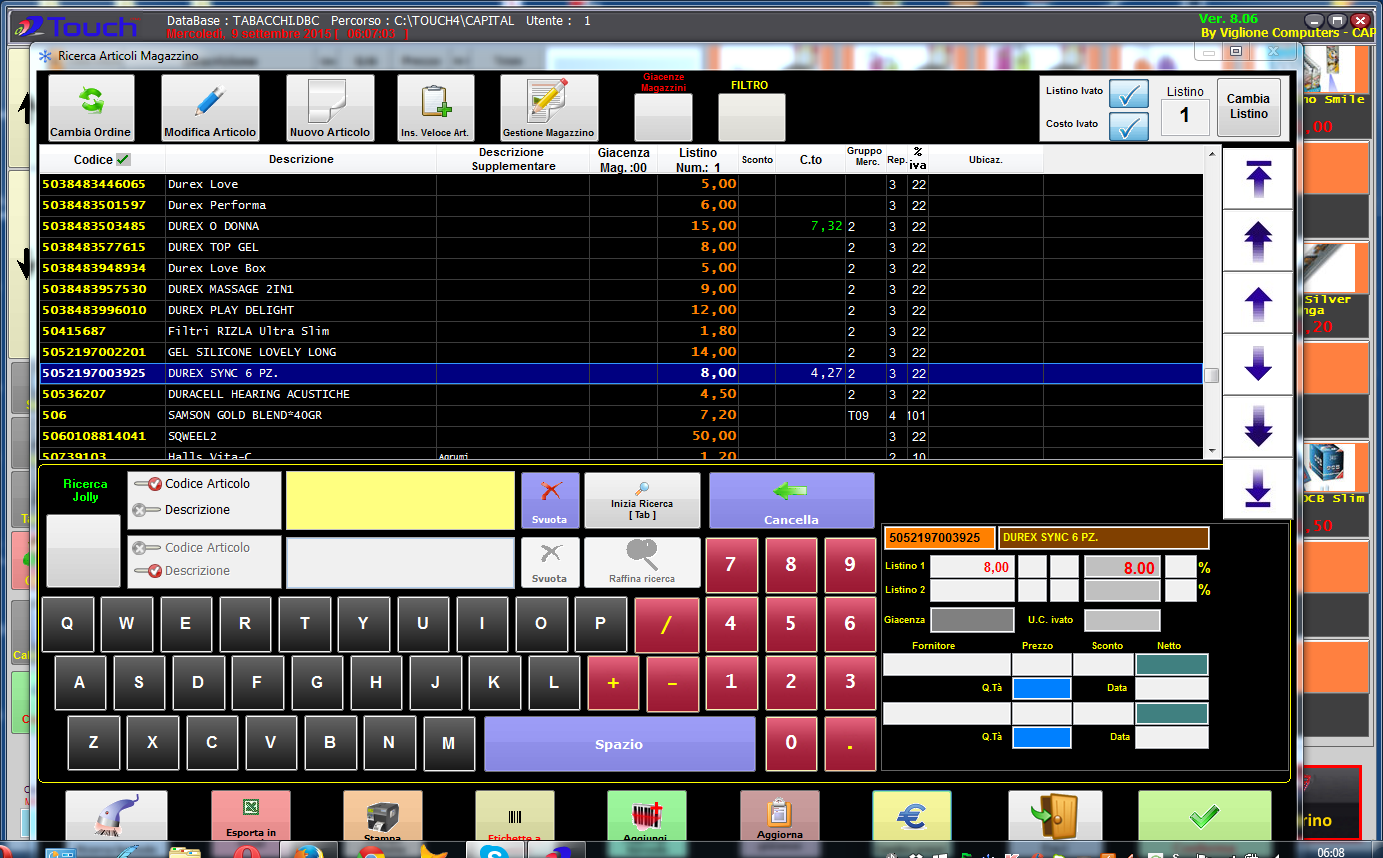Open Modifica Articolo with the pencil icon
The width and height of the screenshot is (1383, 858).
point(210,108)
